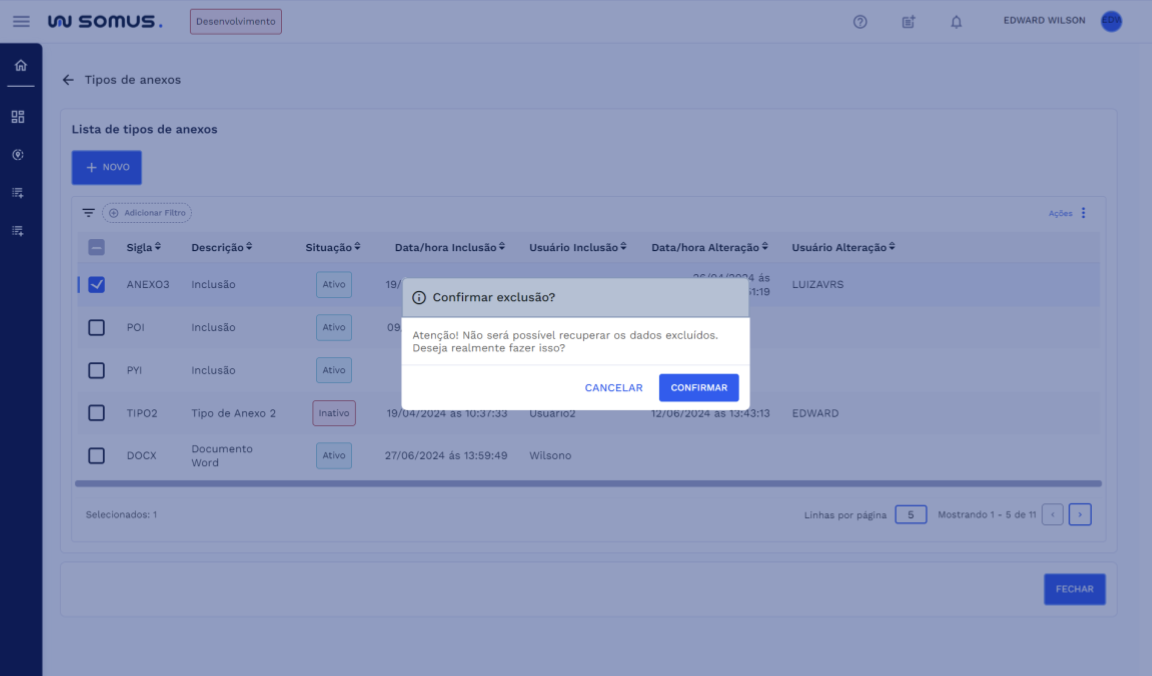Click Adicionar Filtro chip
The width and height of the screenshot is (1152, 676).
pos(147,213)
